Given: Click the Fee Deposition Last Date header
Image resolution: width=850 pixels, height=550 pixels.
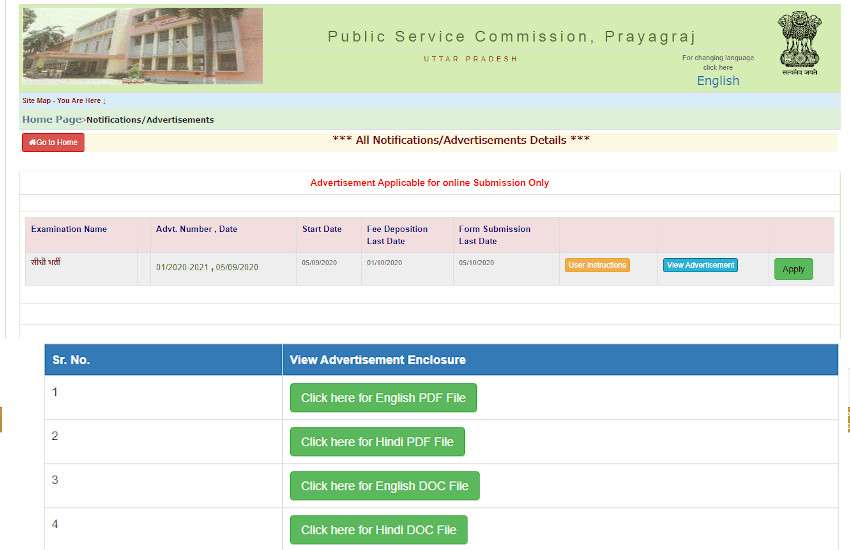Looking at the screenshot, I should coord(397,235).
